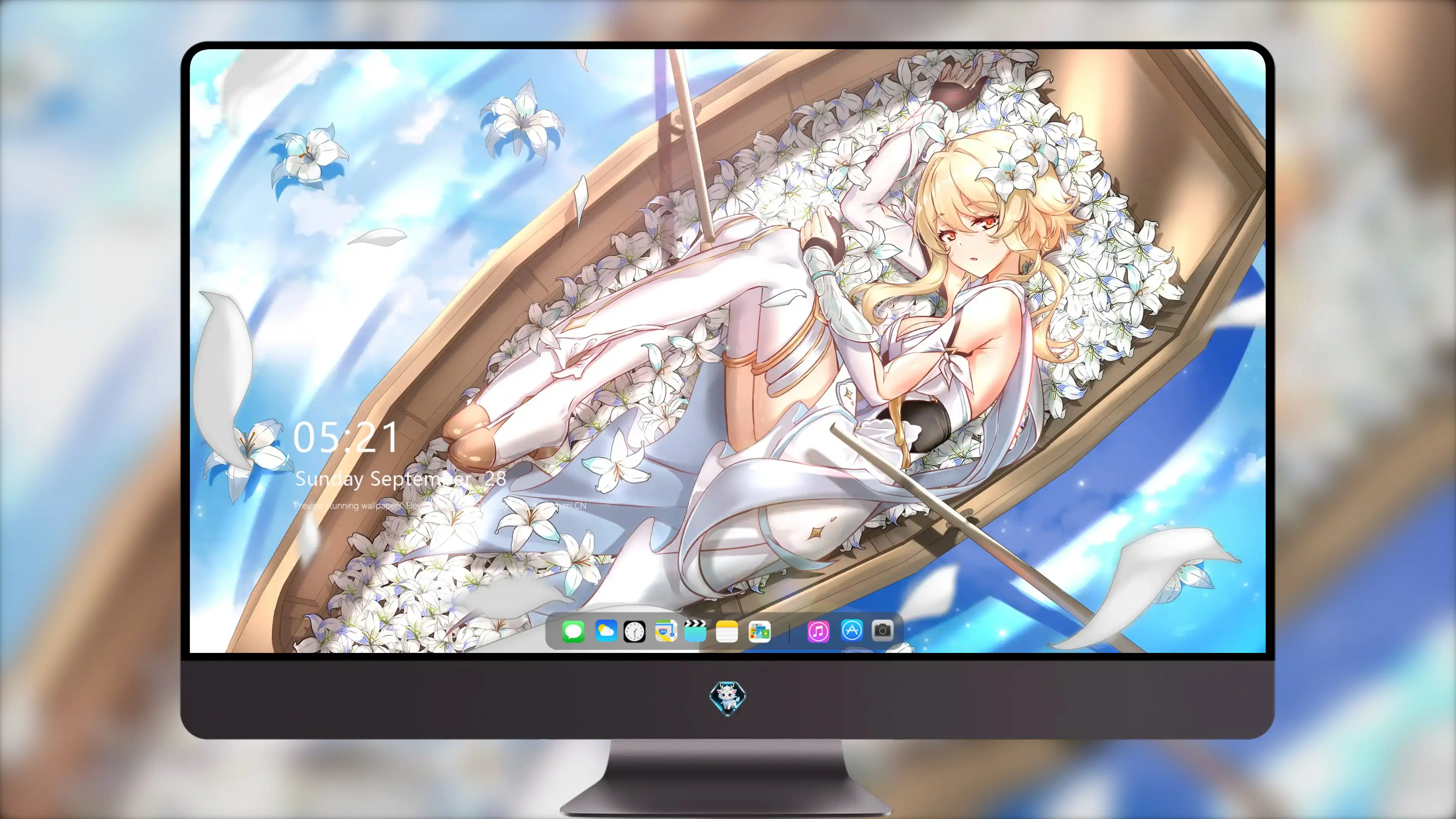Click the "Preview stunning wallpapers" caption line
This screenshot has width=1456, height=819.
coord(440,505)
